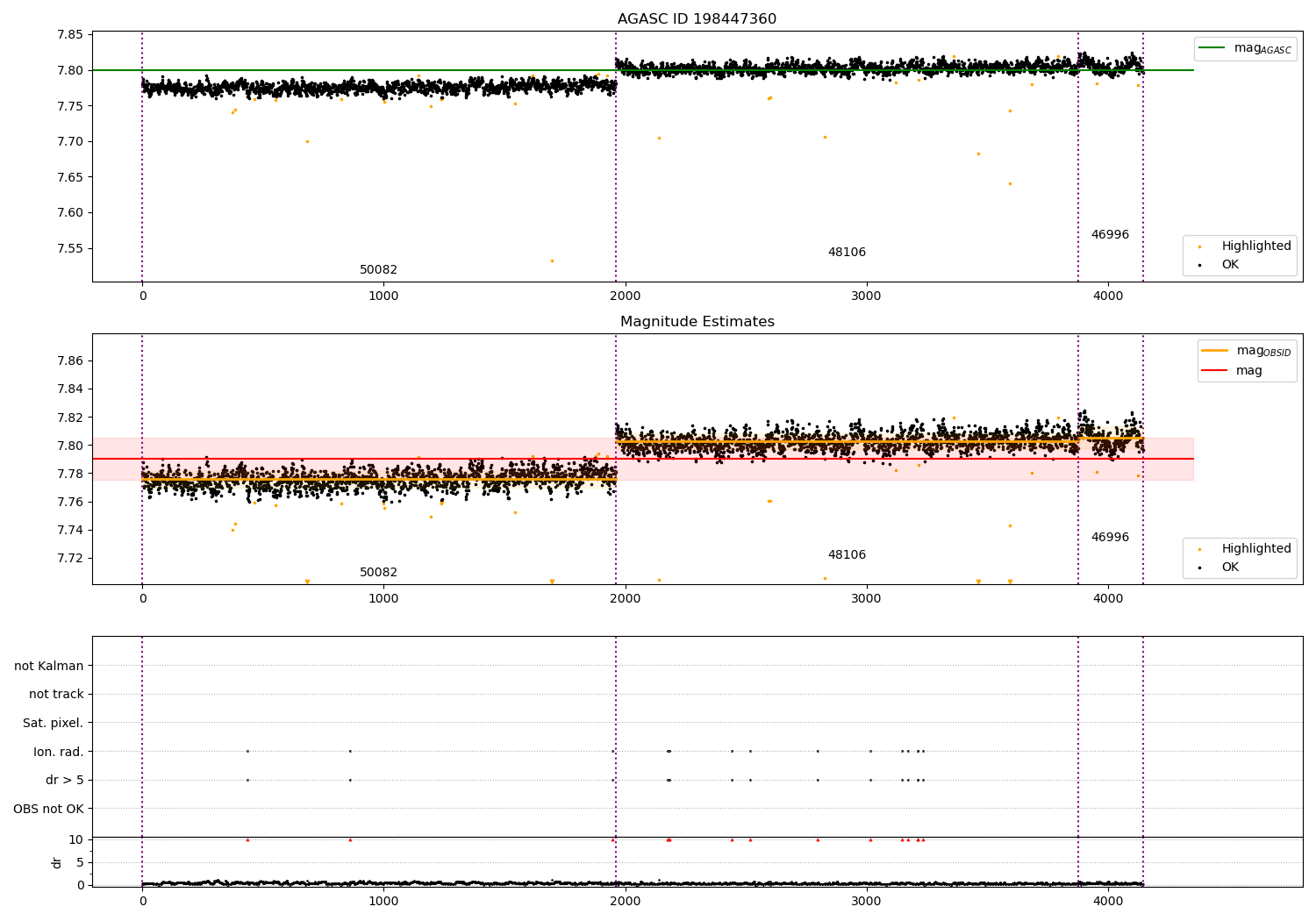This screenshot has height=921, width=1316.
Task: Click the "Magnitude Estimates" plot title
Action: pos(697,322)
